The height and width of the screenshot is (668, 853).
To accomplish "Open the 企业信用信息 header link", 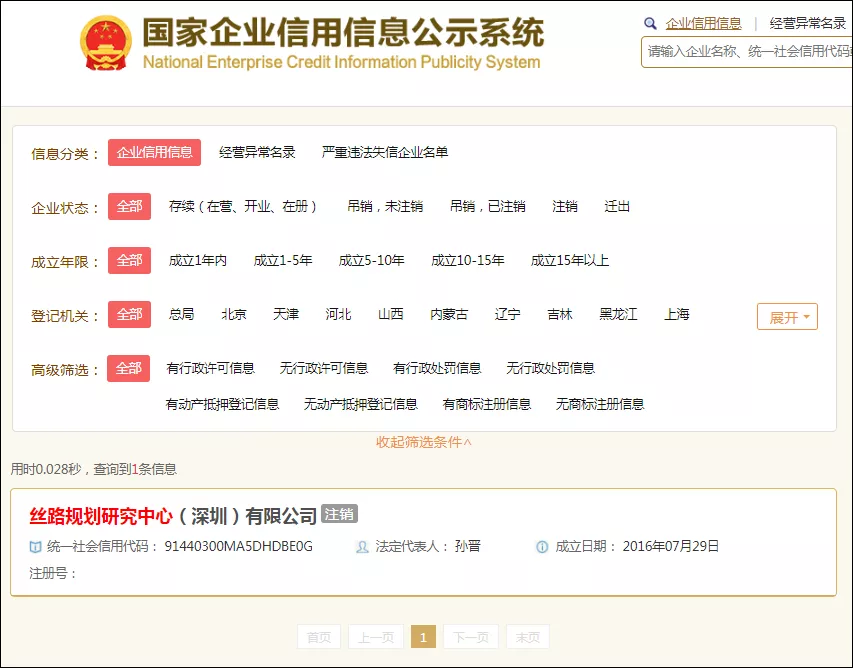I will pos(703,23).
